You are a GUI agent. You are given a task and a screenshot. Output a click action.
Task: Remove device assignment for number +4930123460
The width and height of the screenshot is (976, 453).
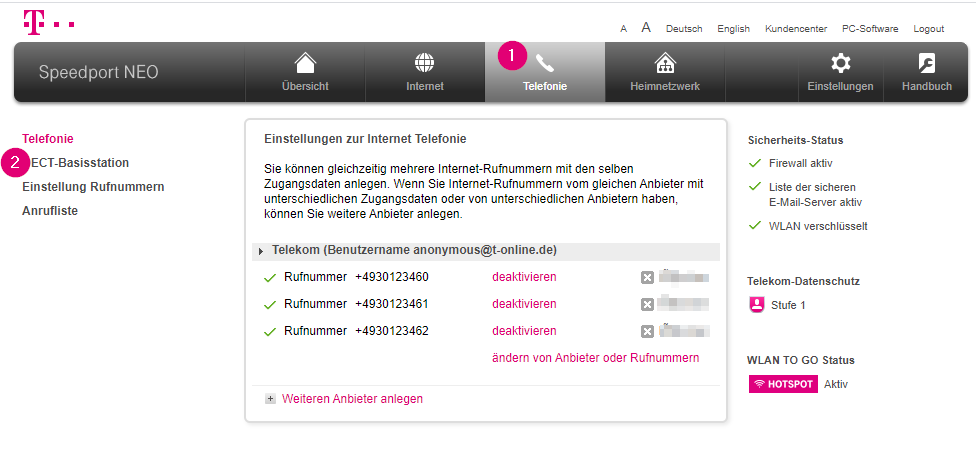click(x=647, y=278)
